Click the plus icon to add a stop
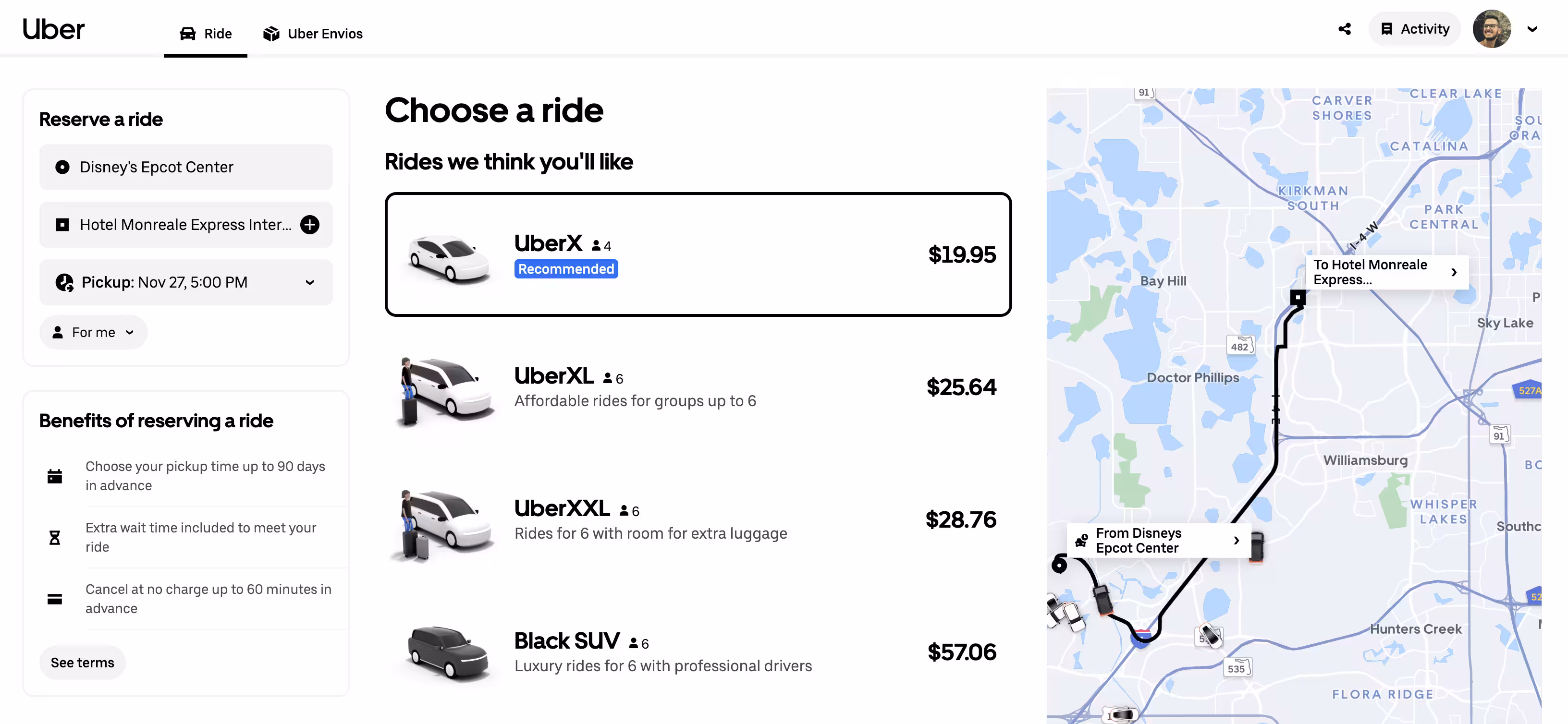 310,225
